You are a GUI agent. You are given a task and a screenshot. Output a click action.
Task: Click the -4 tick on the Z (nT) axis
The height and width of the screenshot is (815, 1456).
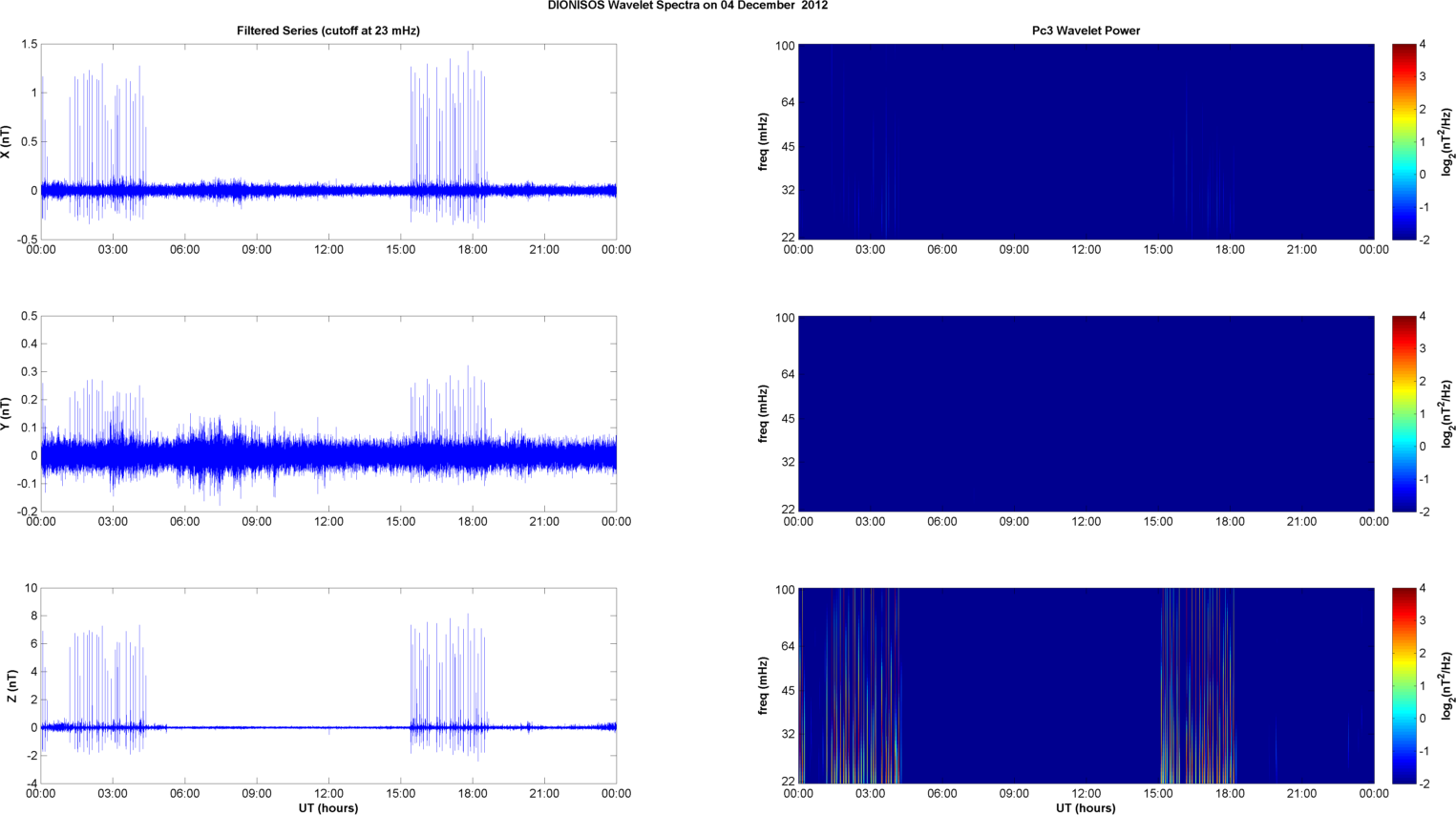coord(32,784)
